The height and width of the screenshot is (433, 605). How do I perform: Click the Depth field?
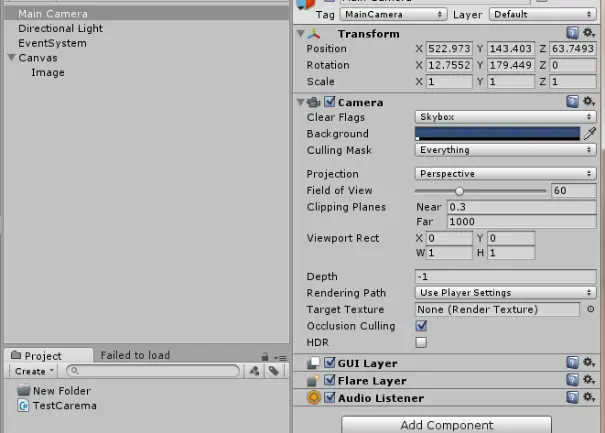click(505, 276)
